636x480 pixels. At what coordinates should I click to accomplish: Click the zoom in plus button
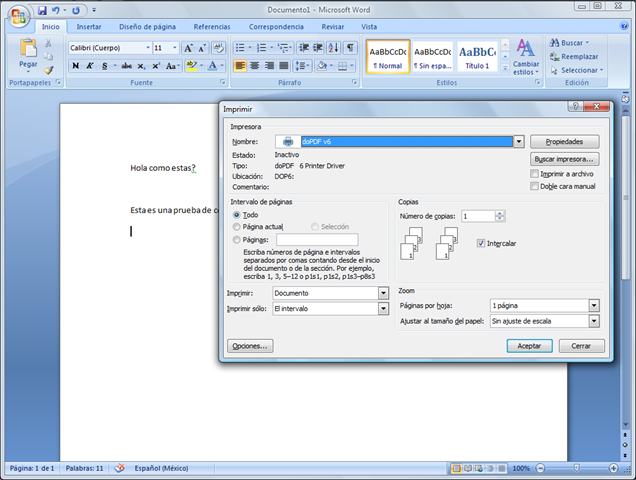coord(613,469)
